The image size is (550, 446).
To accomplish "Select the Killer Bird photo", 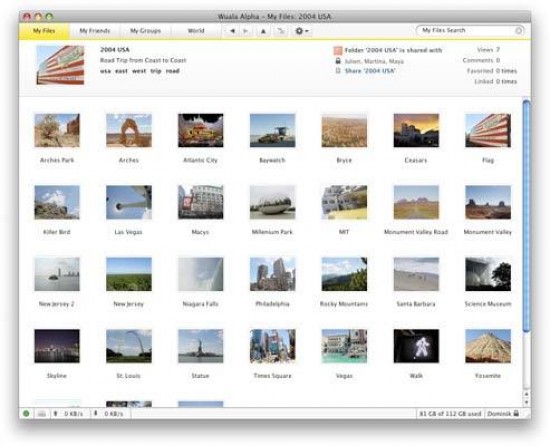I will click(57, 202).
